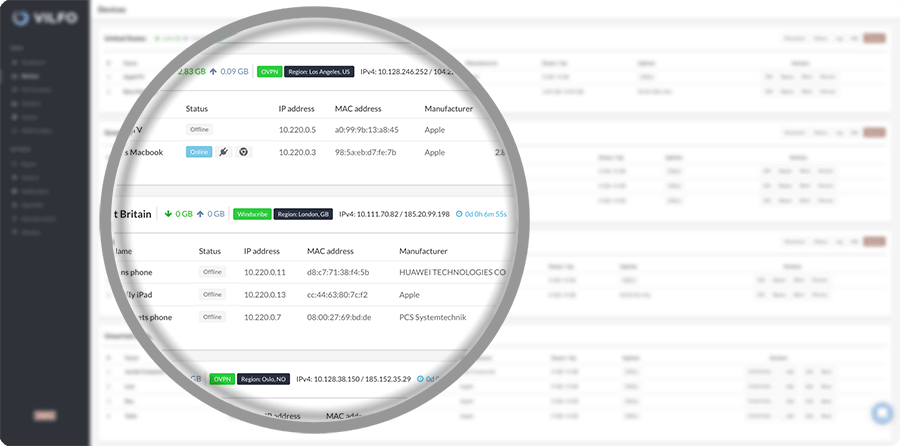Viewport: 900px width, 446px height.
Task: Click the clock icon beside 0d 0h 6m 55s
Action: [x=459, y=214]
